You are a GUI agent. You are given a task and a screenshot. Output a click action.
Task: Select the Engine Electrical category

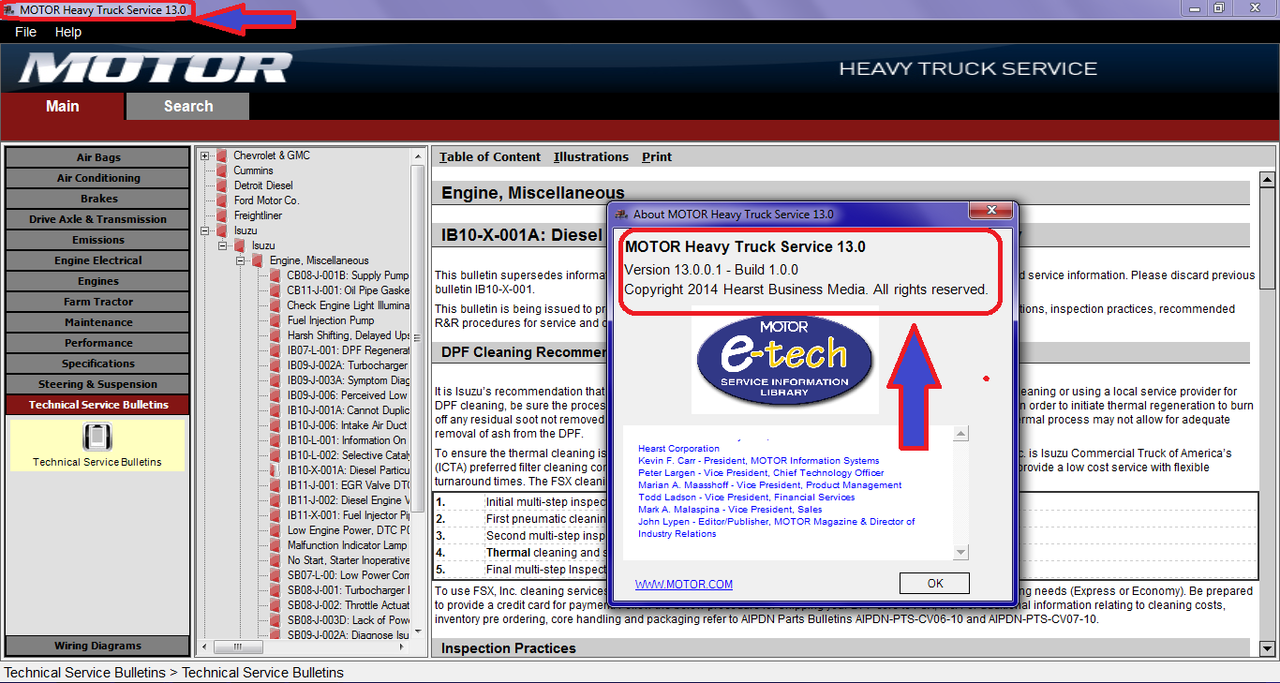coord(98,260)
